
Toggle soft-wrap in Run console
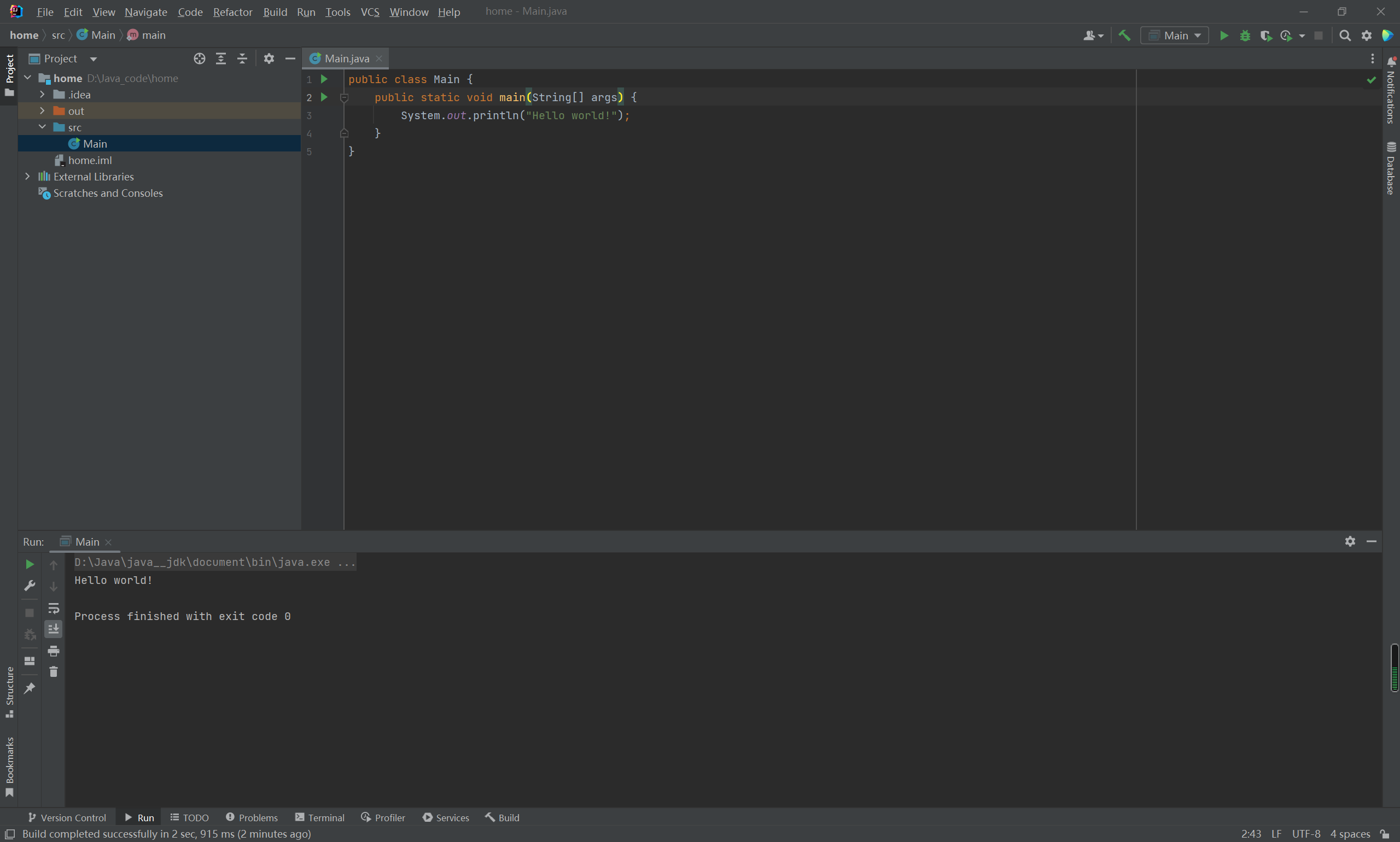pos(54,608)
